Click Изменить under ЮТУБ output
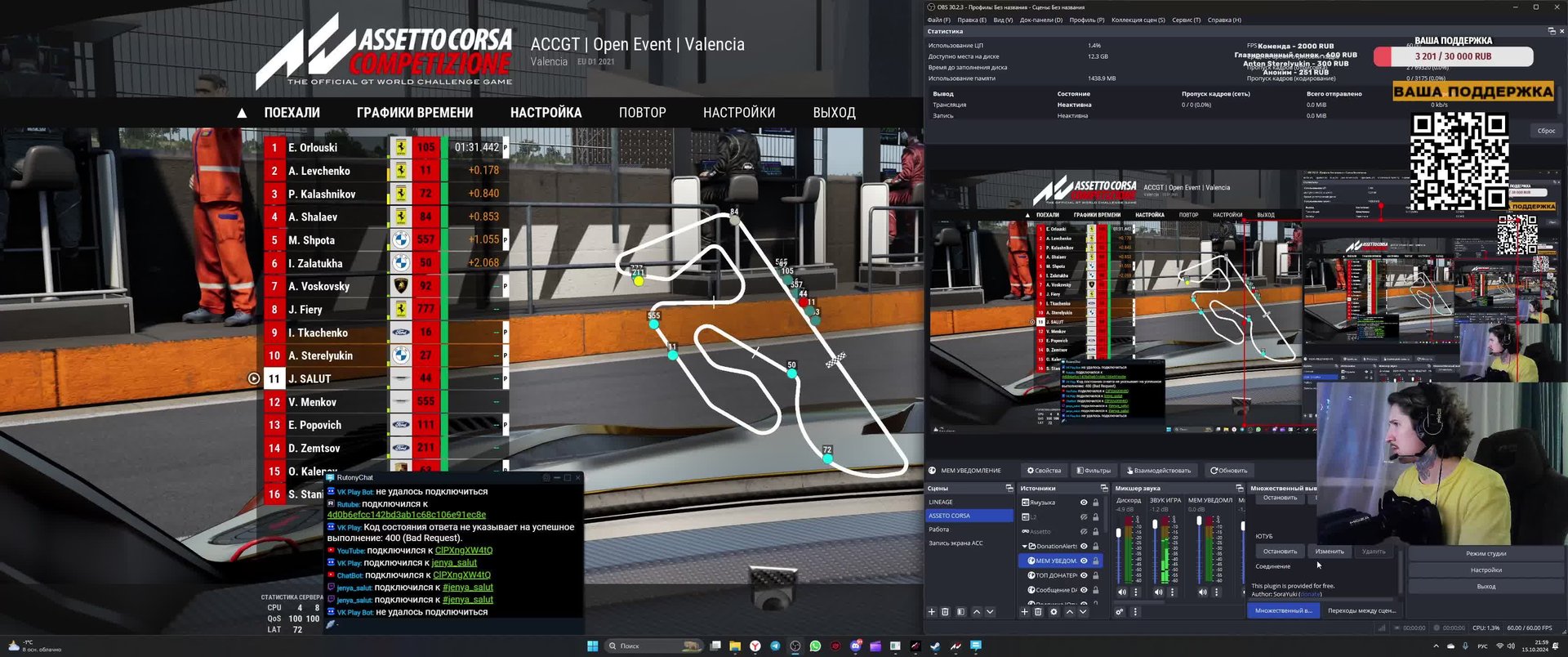This screenshot has height=657, width=1568. point(1330,552)
